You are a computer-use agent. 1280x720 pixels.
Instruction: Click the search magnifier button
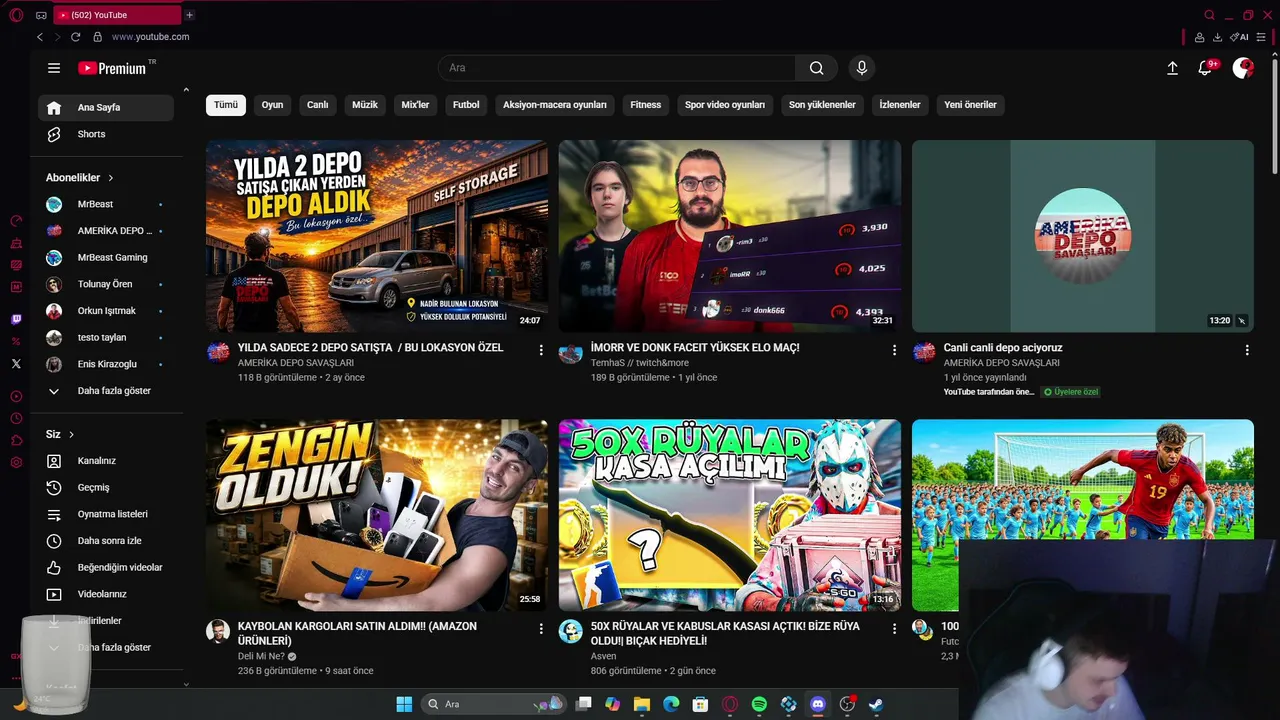(x=817, y=68)
